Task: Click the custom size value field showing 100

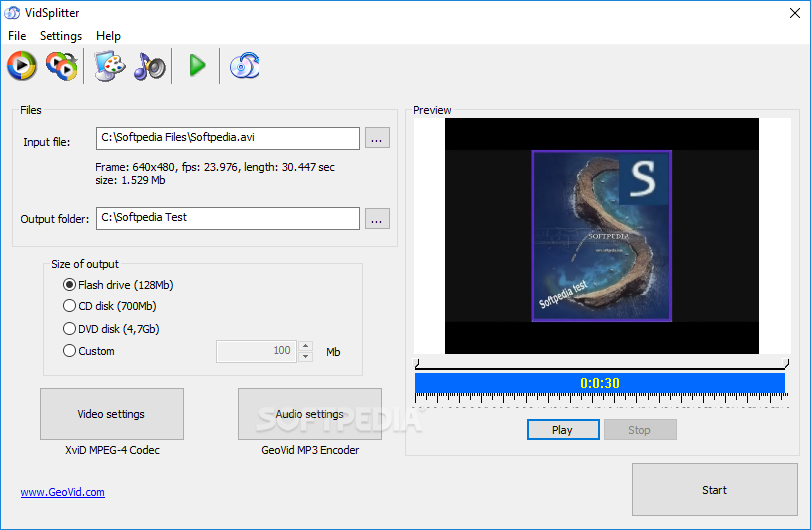Action: coord(257,351)
